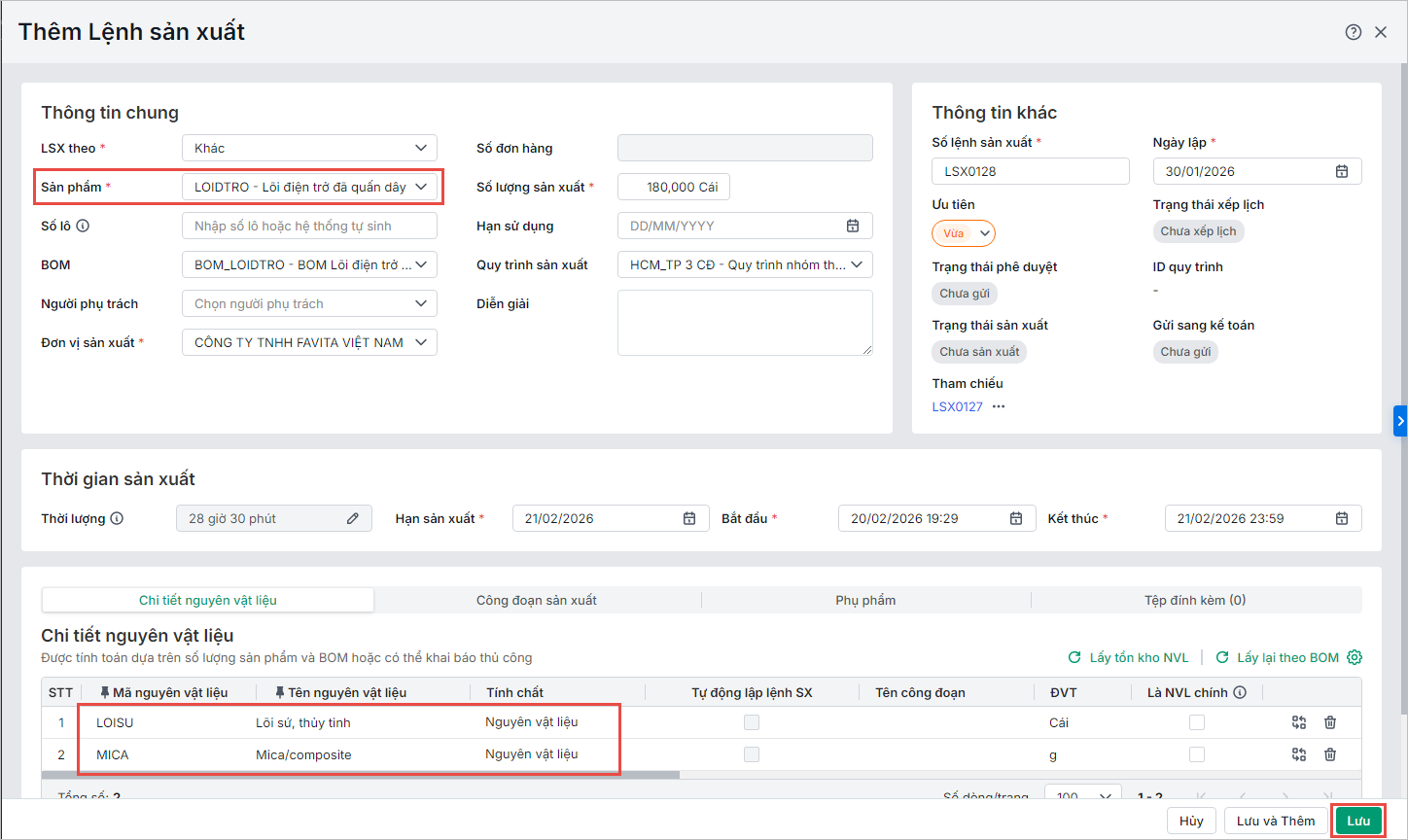Delete the LOISU material row

pyautogui.click(x=1330, y=722)
